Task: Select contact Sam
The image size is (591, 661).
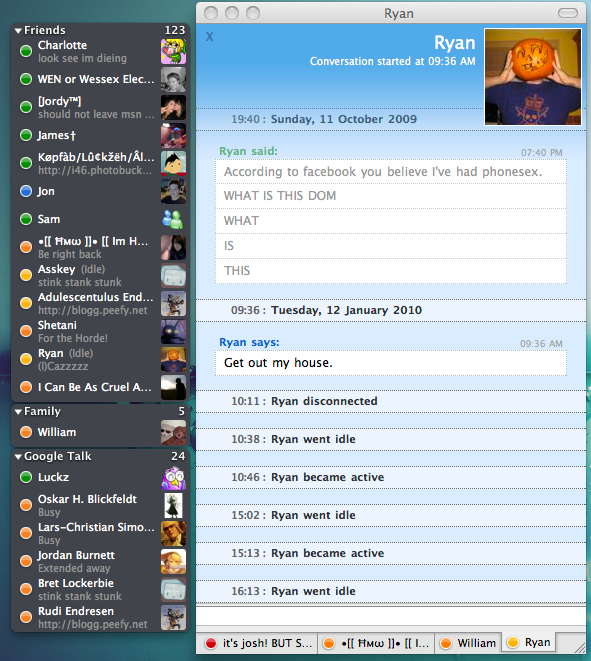Action: coord(100,219)
